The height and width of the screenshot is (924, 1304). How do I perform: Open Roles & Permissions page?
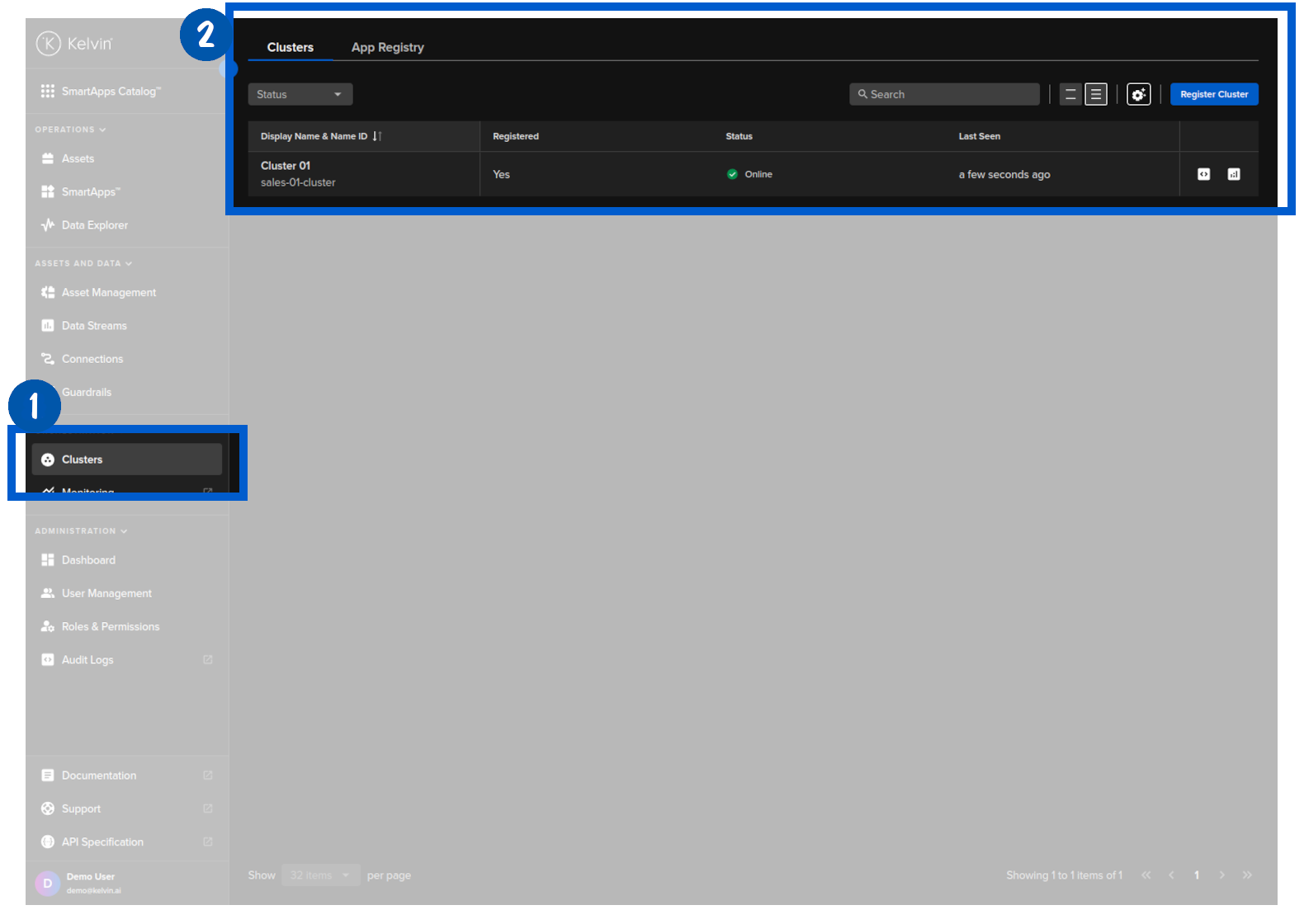coord(110,627)
